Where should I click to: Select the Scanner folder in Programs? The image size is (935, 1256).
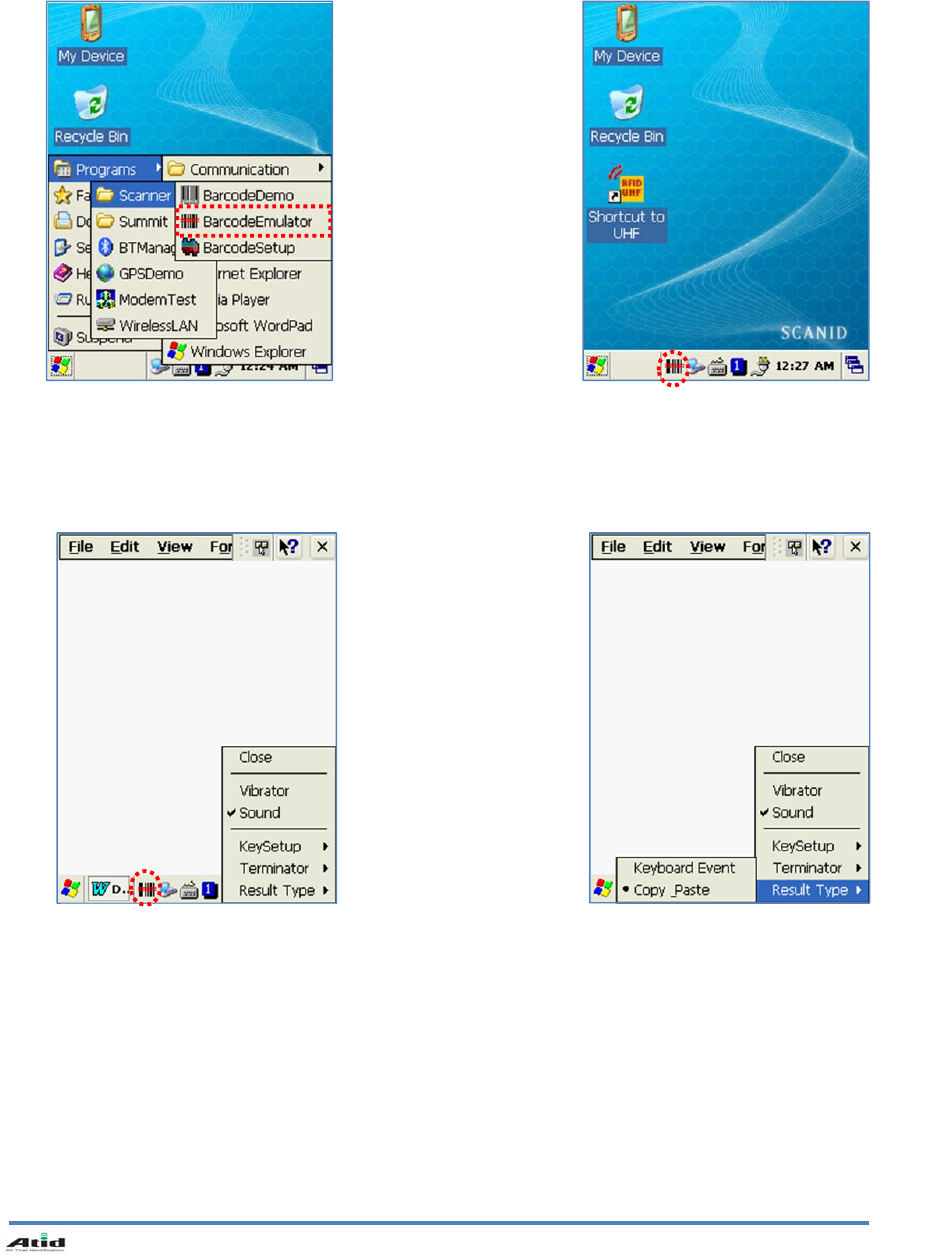coord(133,195)
